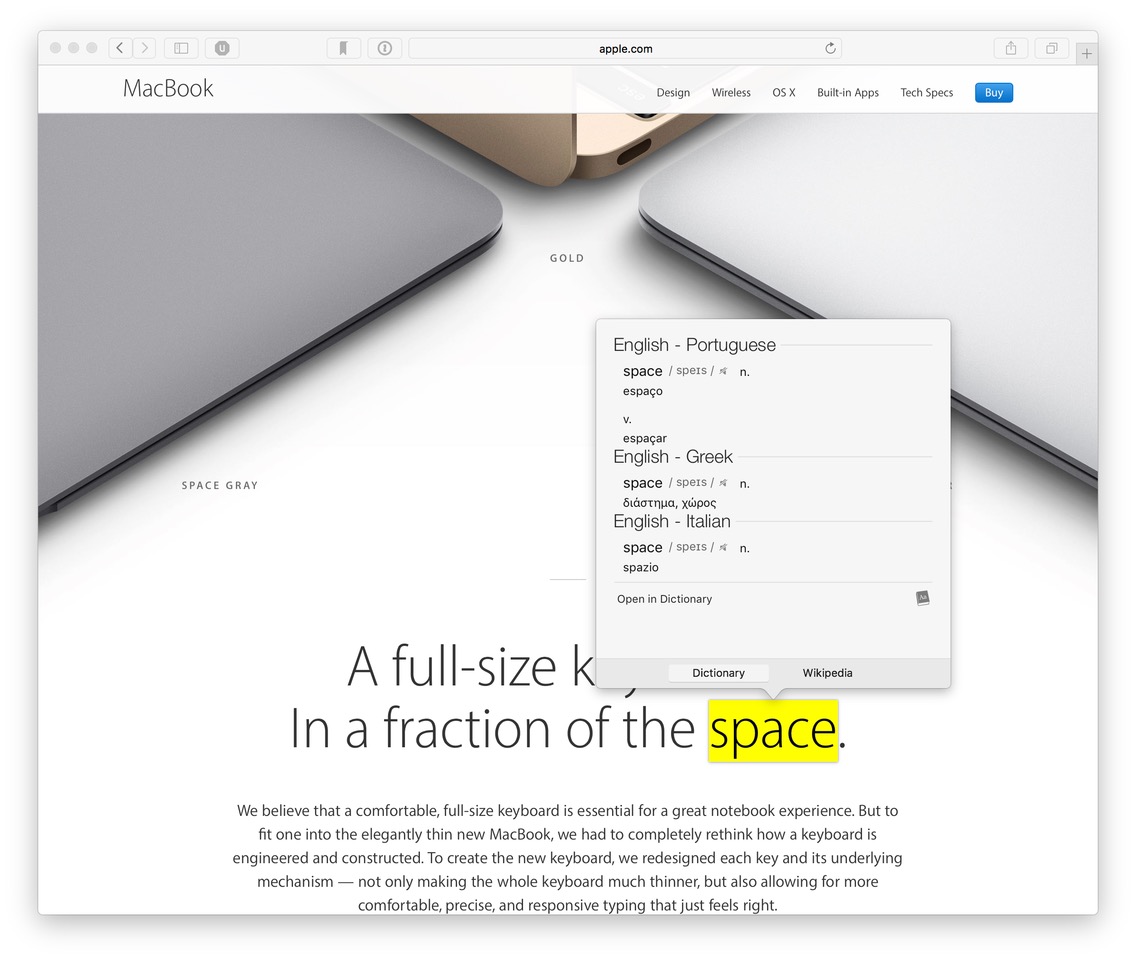
Task: Click the bookmark ribbon toolbar icon
Action: (x=343, y=48)
